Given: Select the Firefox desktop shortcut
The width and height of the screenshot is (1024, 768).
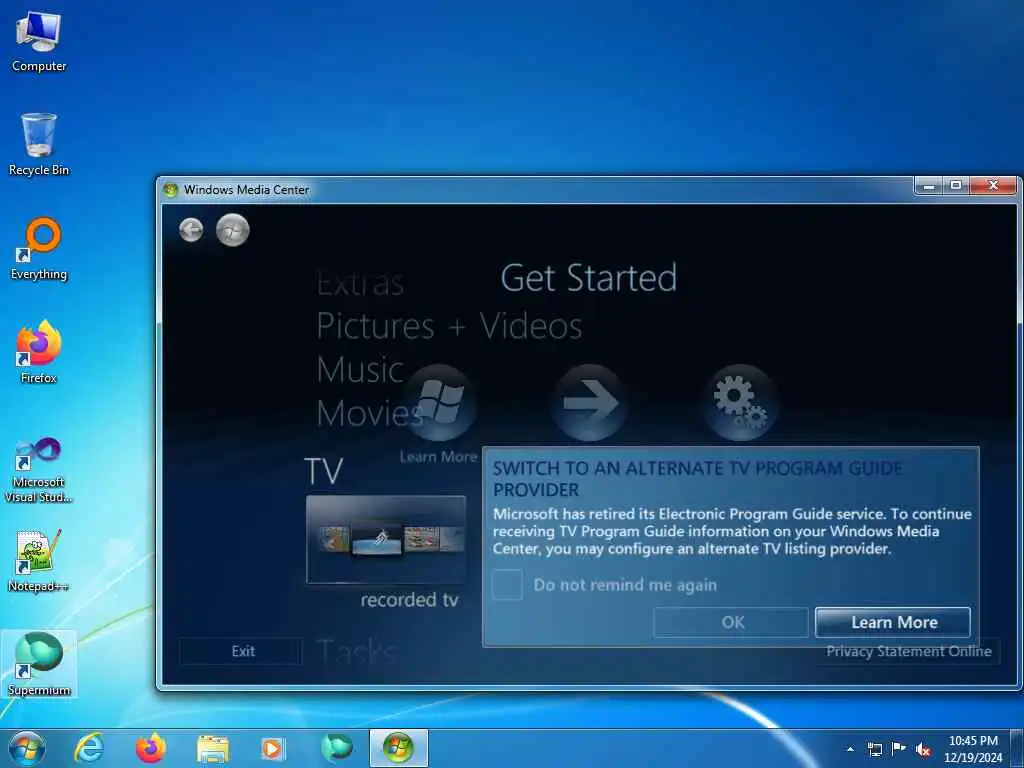Looking at the screenshot, I should 39,353.
